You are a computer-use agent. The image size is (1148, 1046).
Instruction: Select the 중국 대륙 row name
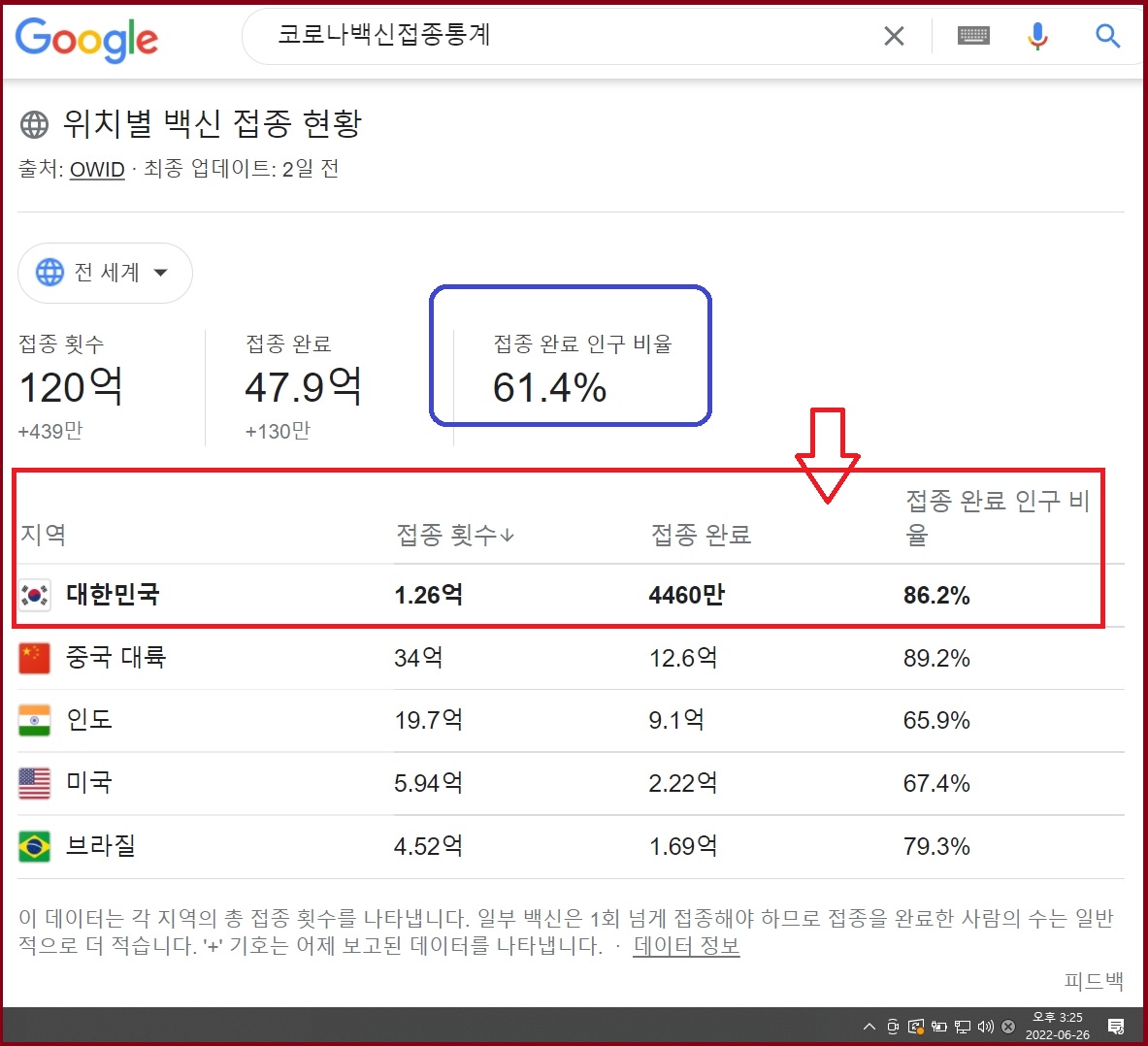pyautogui.click(x=115, y=657)
